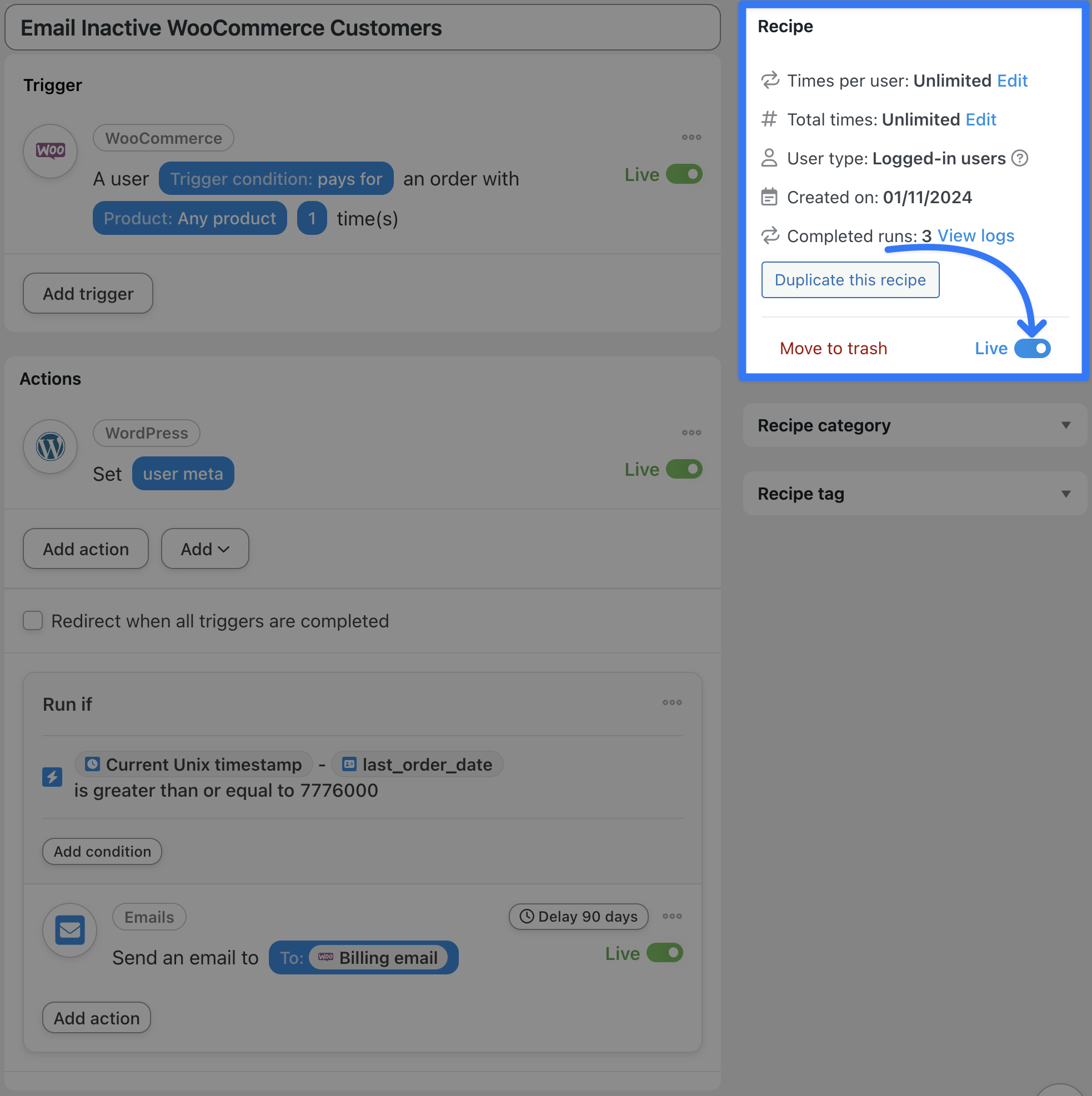Click the Emails envelope icon
Viewport: 1092px width, 1096px height.
[x=70, y=931]
